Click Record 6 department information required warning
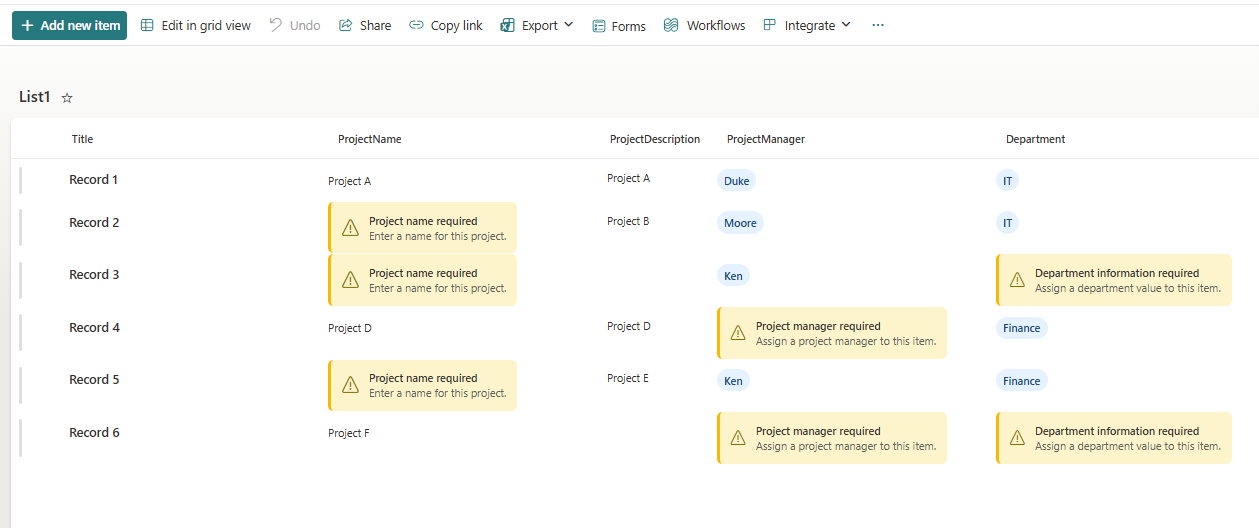Viewport: 1259px width, 528px height. [x=1114, y=438]
